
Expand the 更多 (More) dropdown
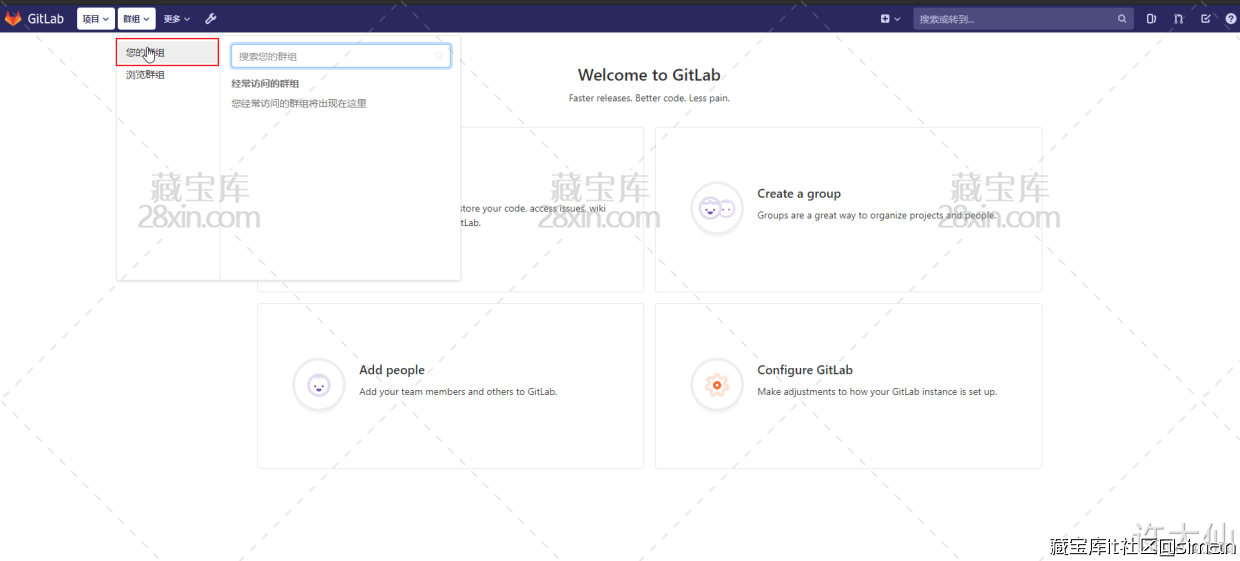pos(176,18)
